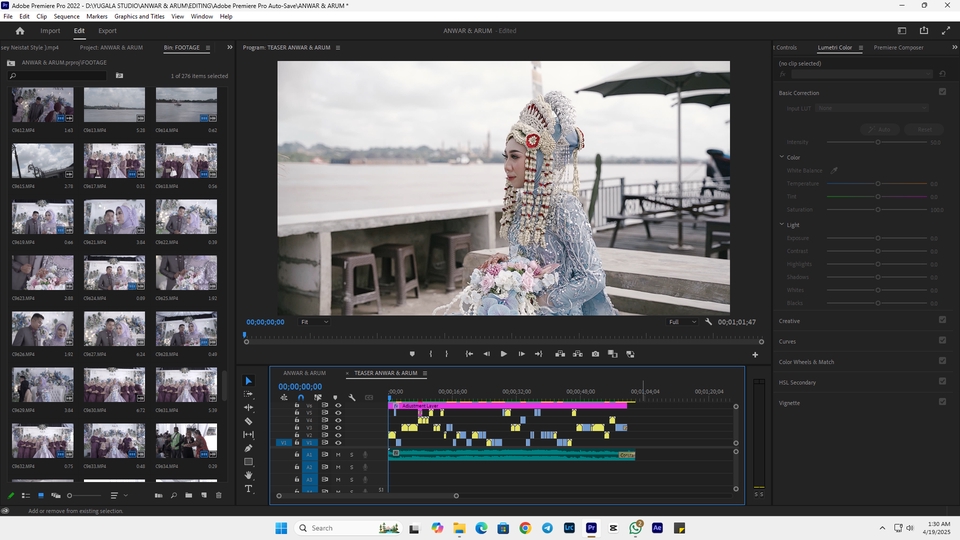The image size is (960, 540).
Task: Select the Selection tool arrow
Action: point(249,381)
